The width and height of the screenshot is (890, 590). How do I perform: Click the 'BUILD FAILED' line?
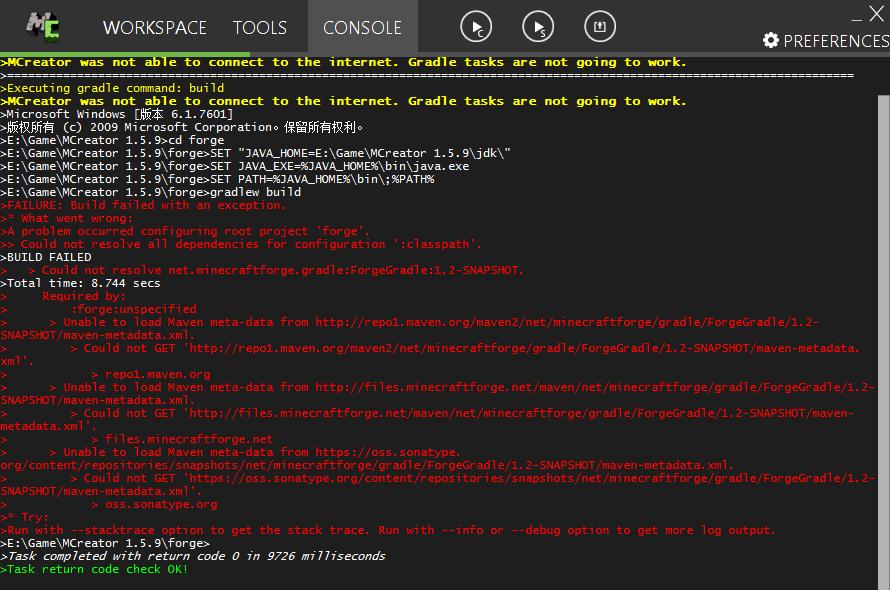(46, 257)
